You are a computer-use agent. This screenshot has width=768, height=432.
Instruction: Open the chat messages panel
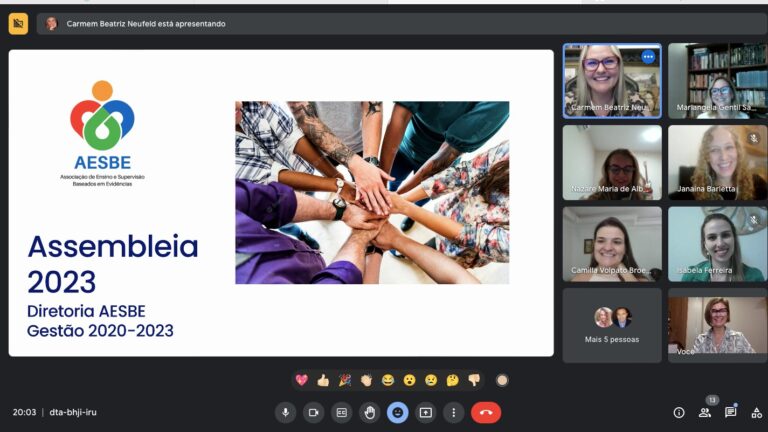pos(731,412)
